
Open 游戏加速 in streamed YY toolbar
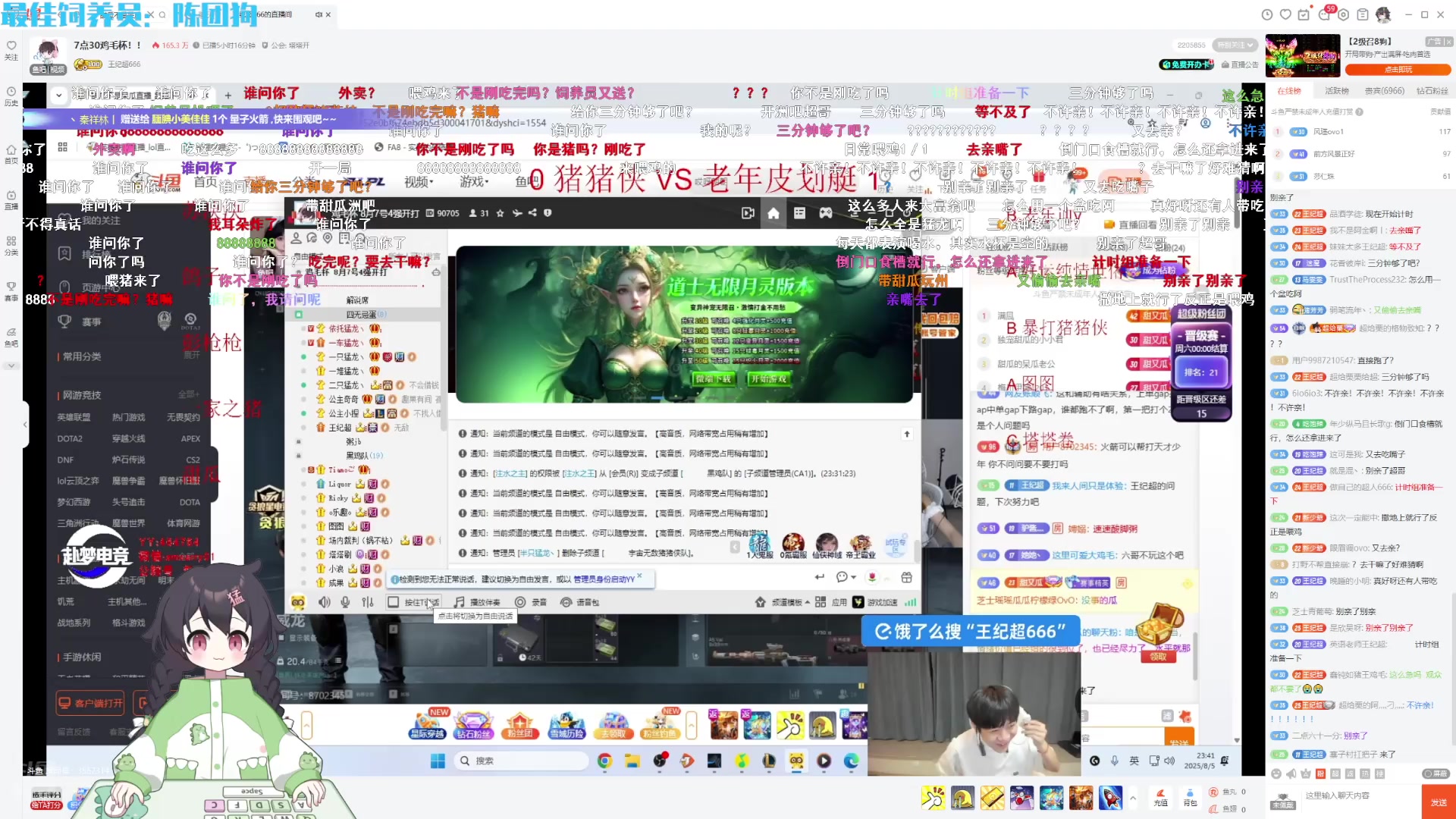click(875, 602)
